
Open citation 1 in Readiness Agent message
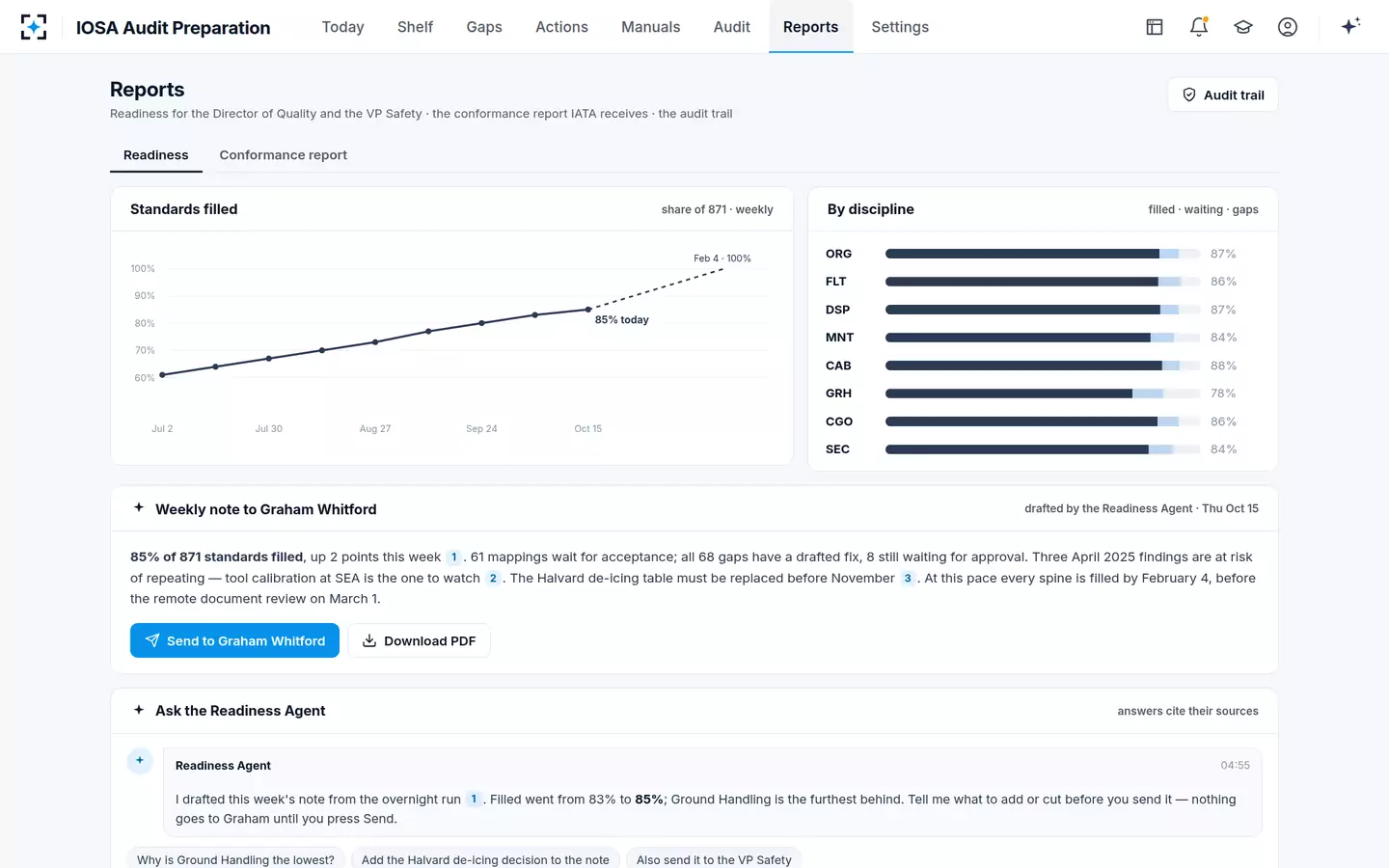click(474, 800)
